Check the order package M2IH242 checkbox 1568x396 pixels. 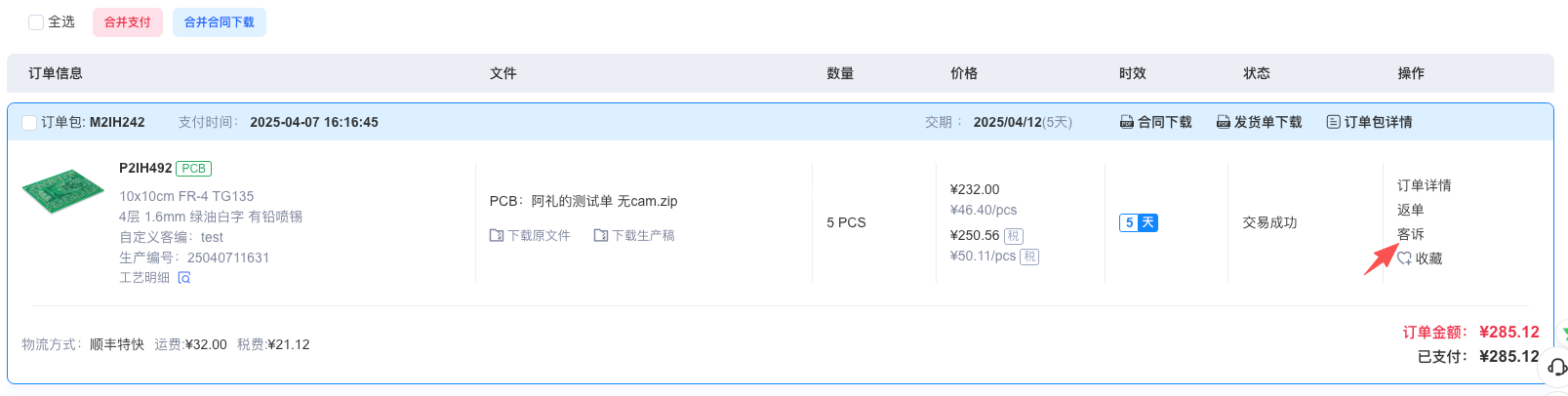coord(29,123)
